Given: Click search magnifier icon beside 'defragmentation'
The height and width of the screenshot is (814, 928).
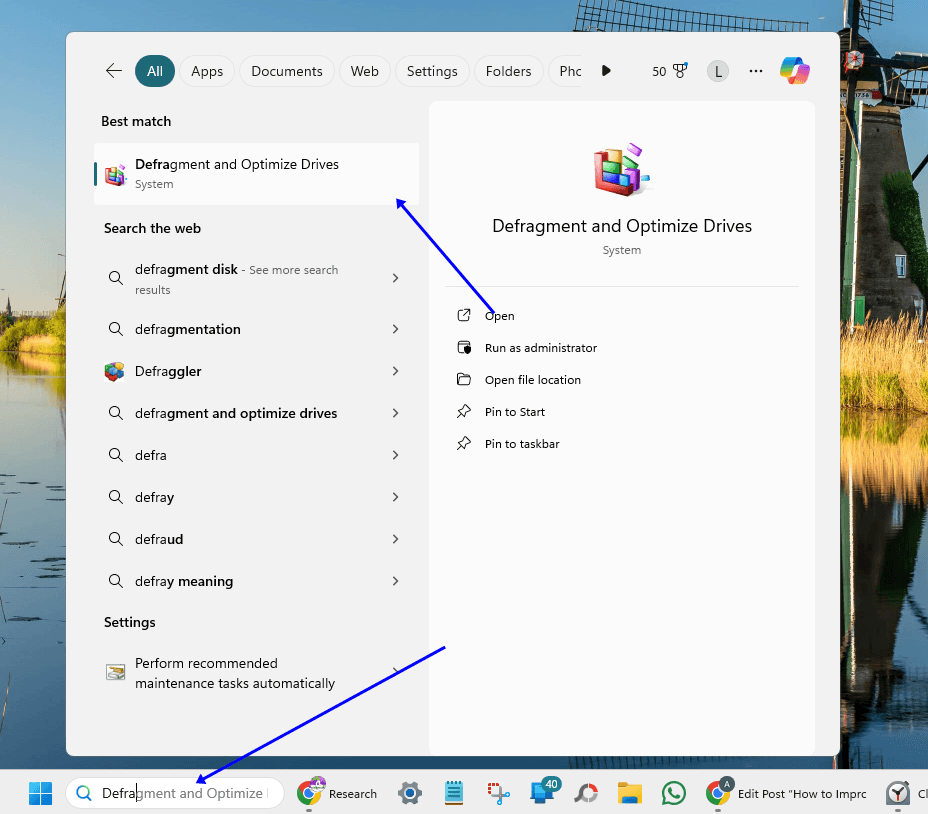Looking at the screenshot, I should coord(115,329).
